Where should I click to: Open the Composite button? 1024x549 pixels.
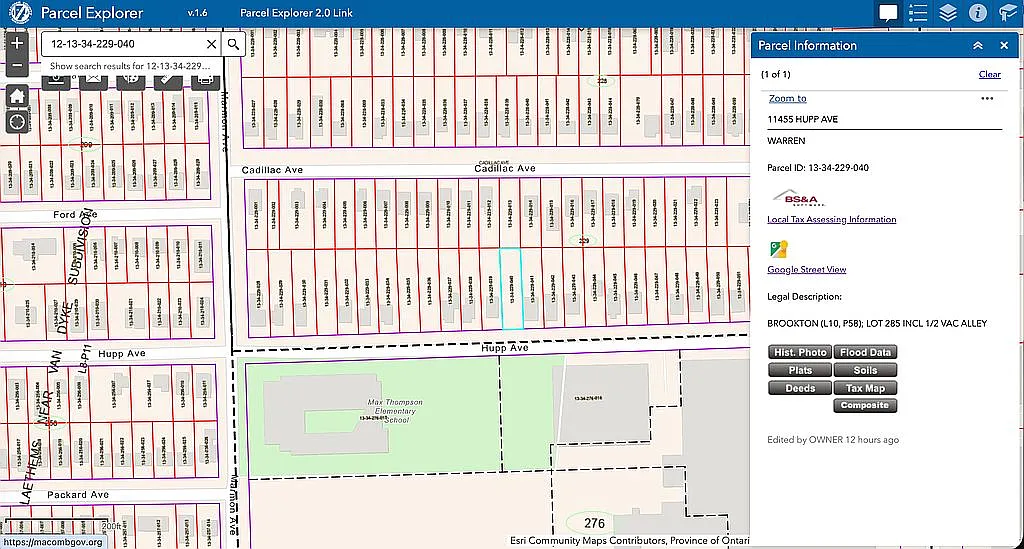click(x=865, y=405)
